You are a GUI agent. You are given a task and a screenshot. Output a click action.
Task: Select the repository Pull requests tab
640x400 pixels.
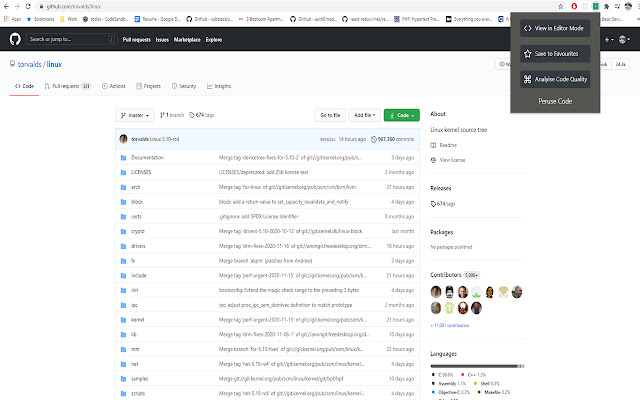(67, 86)
